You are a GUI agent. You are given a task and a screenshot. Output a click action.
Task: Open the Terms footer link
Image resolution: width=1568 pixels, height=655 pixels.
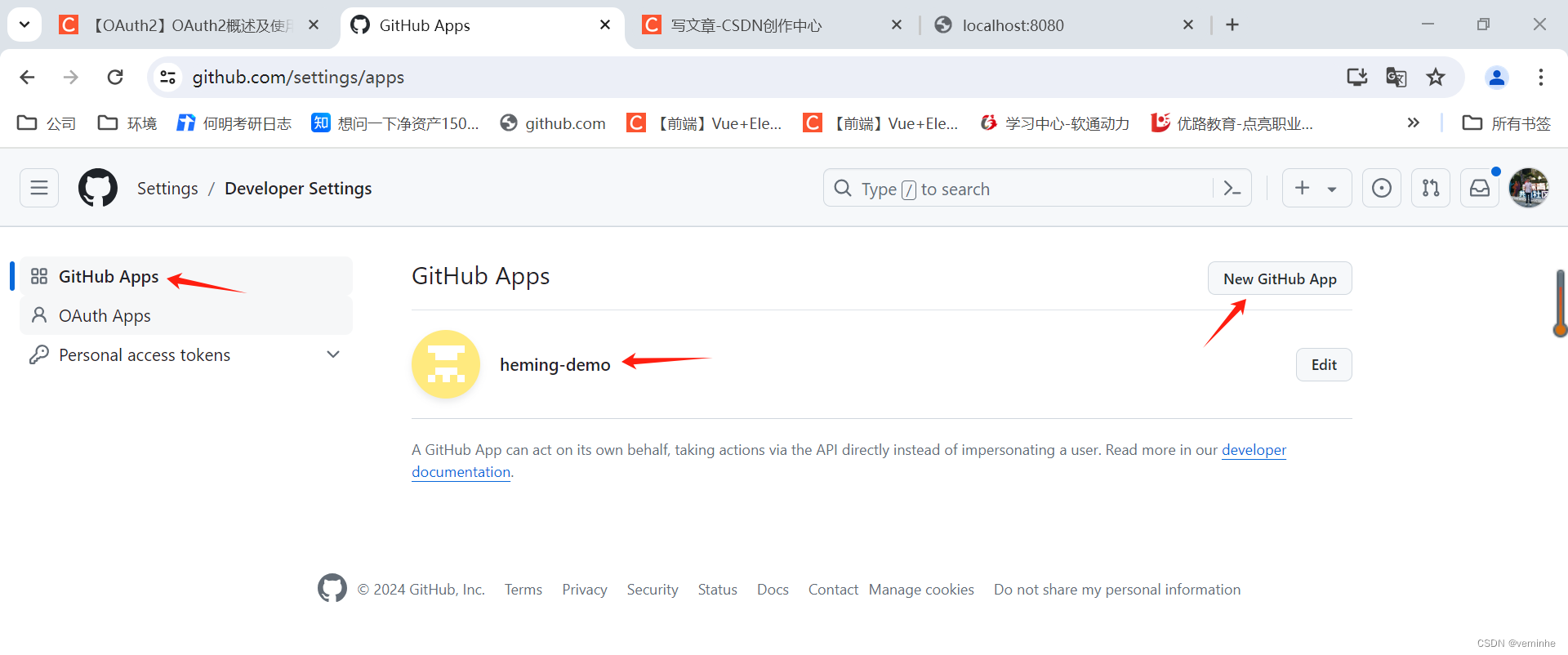pos(523,590)
